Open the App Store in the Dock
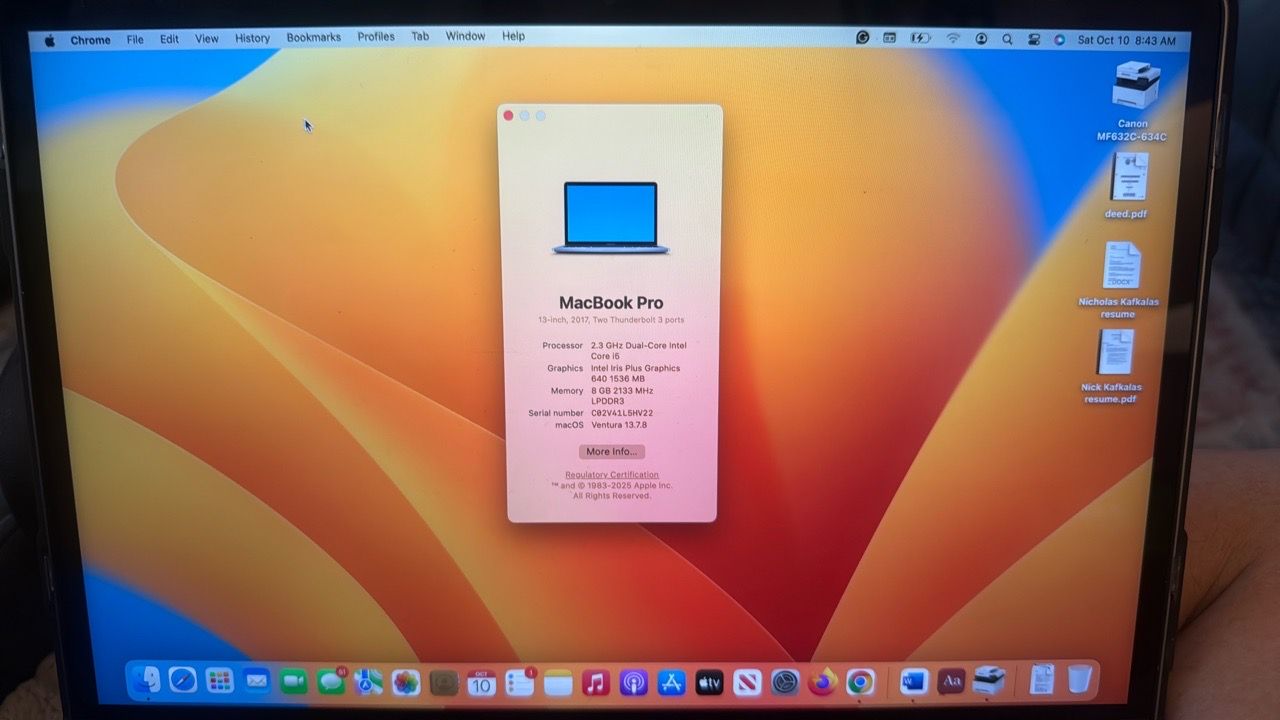 pyautogui.click(x=671, y=682)
